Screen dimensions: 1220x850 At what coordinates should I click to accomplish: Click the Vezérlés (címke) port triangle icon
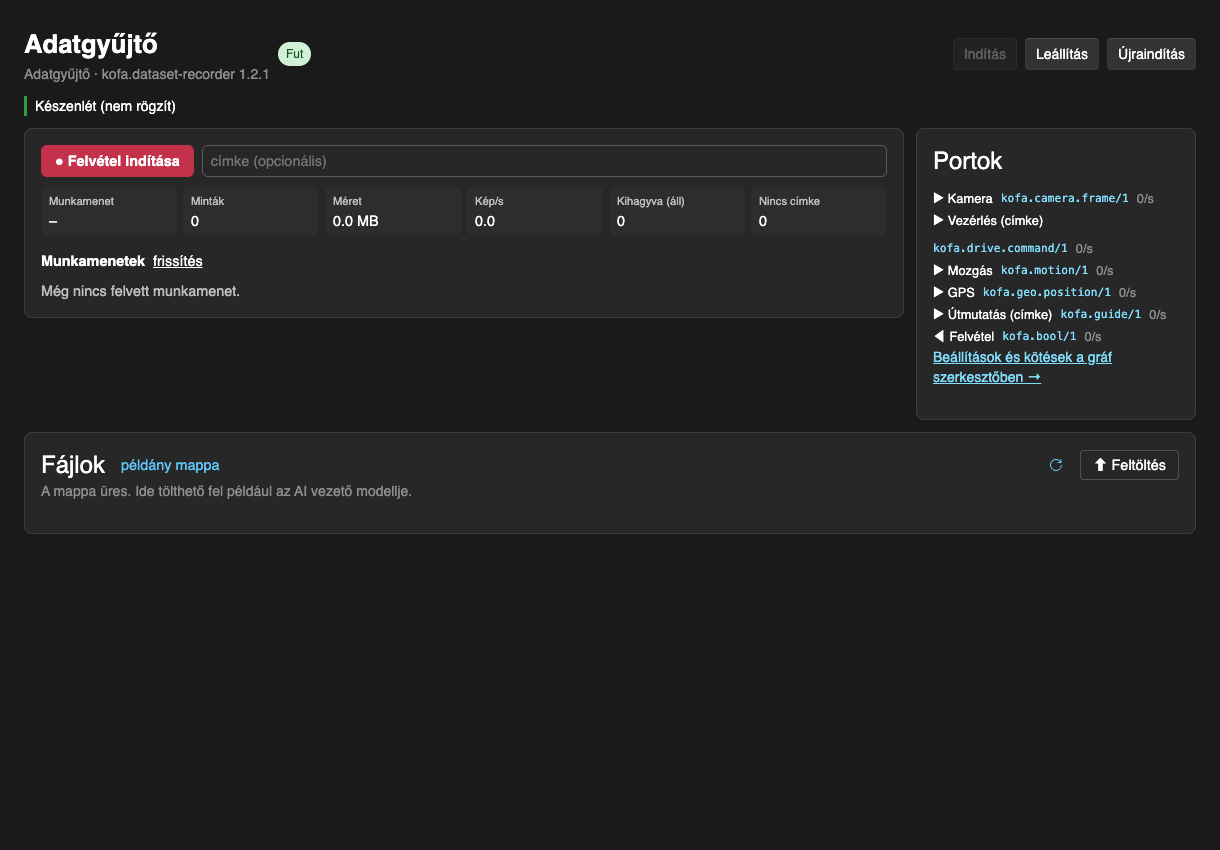(938, 220)
